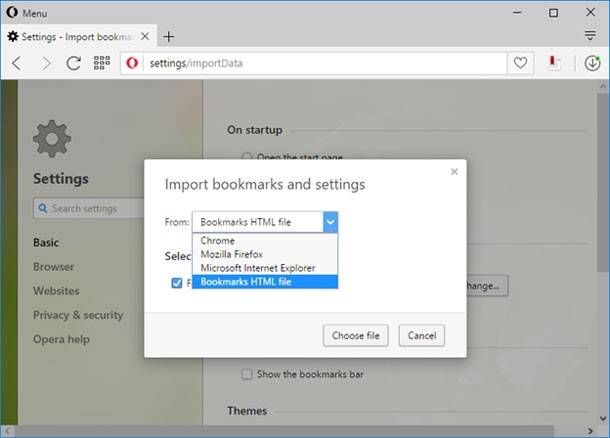610x438 pixels.
Task: Click the large Settings gear icon
Action: click(52, 139)
